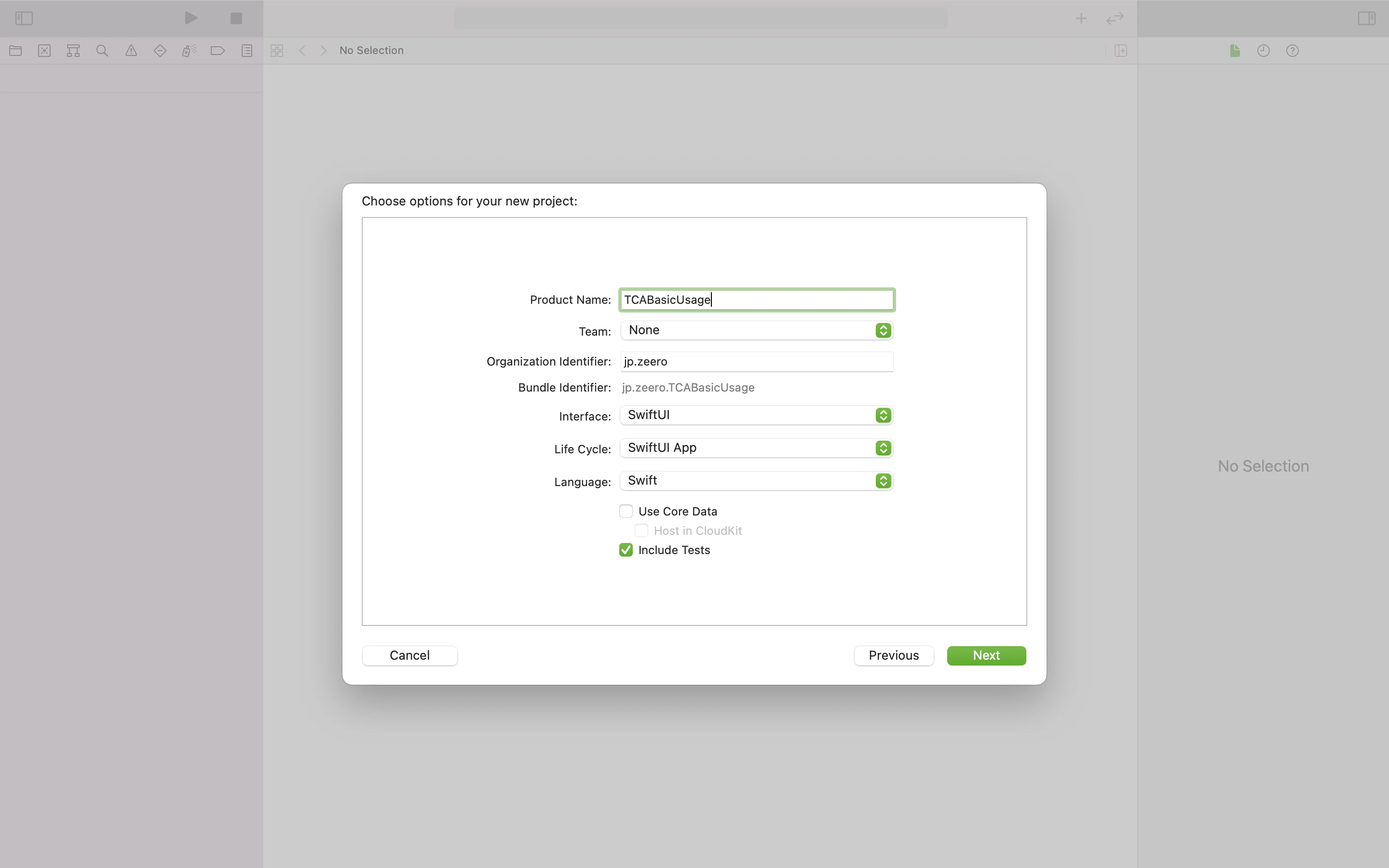Open the Find navigator magnifier icon
Screen dimensions: 1389x868
[102, 51]
